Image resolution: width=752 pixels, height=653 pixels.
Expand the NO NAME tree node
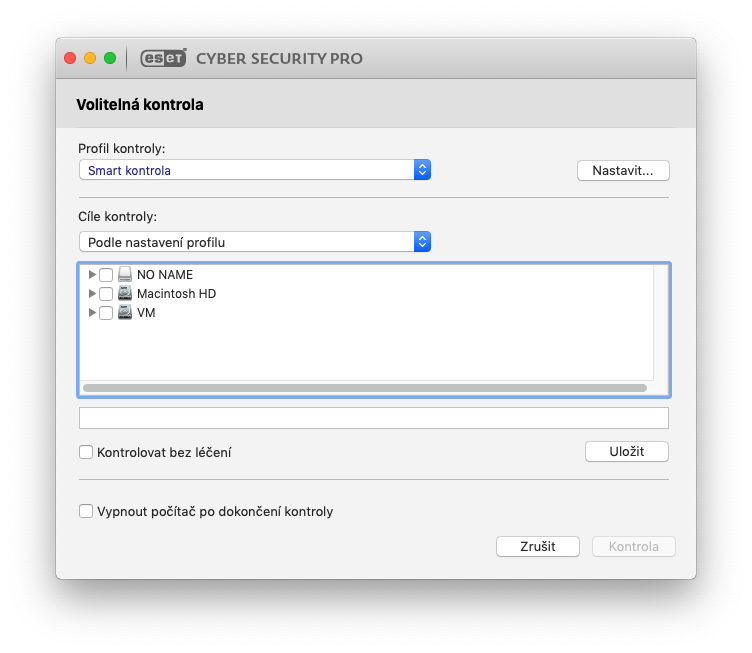click(x=92, y=274)
